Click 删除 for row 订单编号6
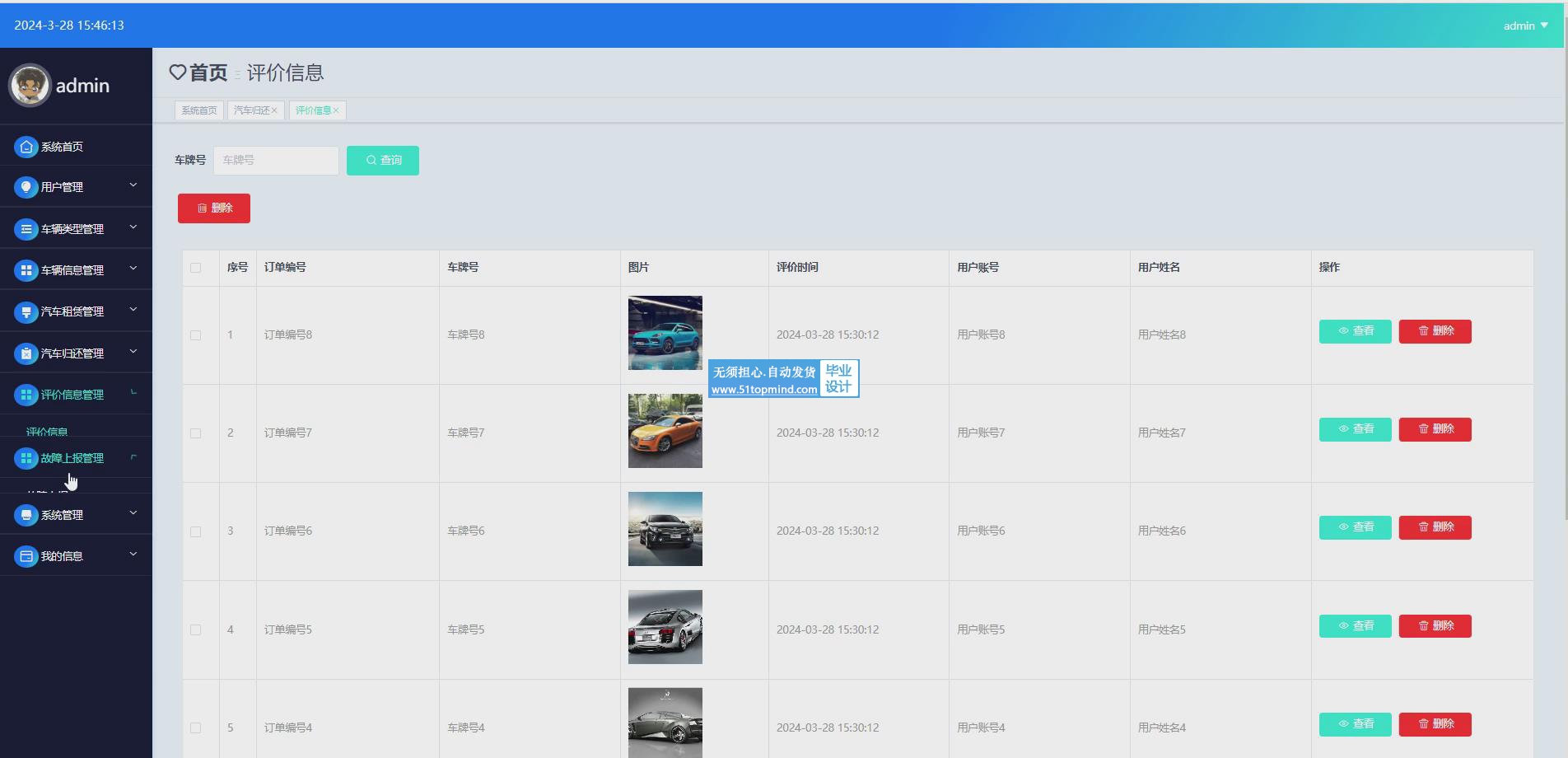The image size is (1568, 758). (x=1435, y=527)
